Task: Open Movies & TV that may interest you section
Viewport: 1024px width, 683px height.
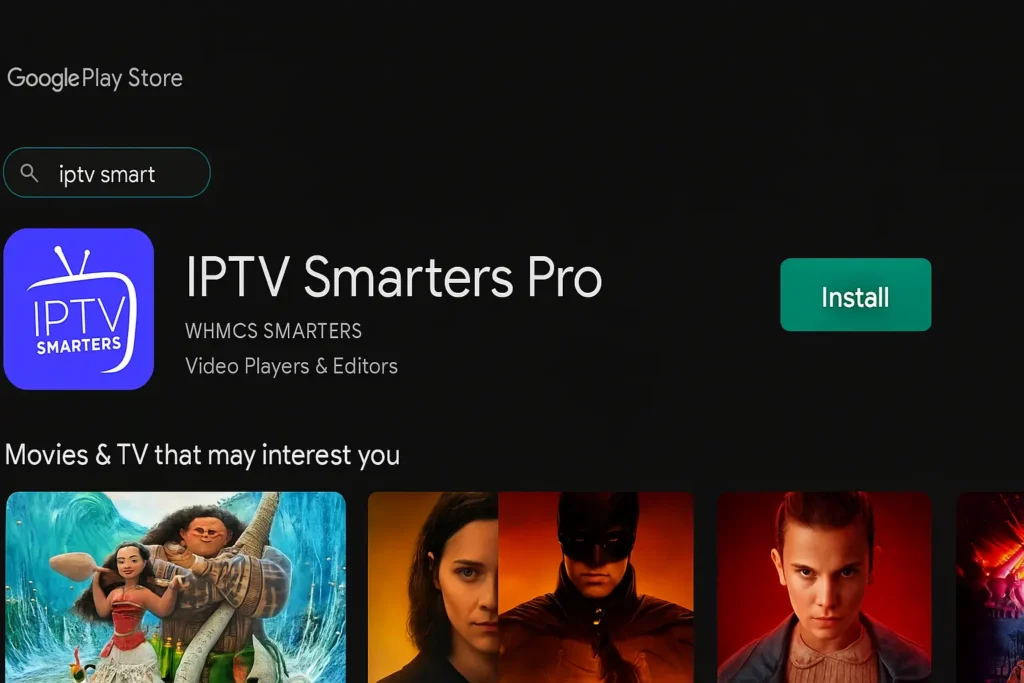Action: point(202,455)
